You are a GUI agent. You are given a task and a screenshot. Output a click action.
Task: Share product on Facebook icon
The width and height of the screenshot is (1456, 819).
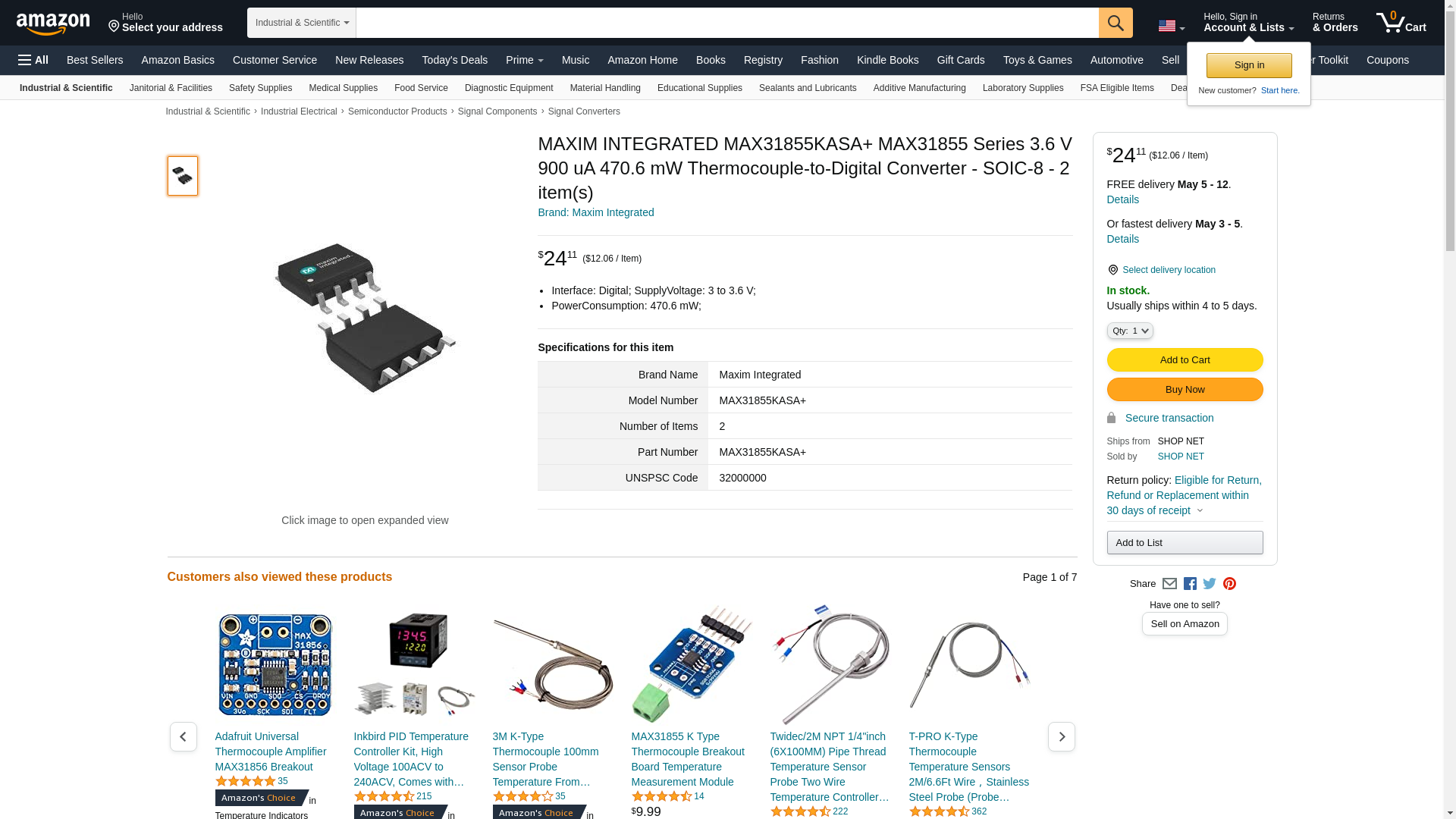click(1190, 584)
